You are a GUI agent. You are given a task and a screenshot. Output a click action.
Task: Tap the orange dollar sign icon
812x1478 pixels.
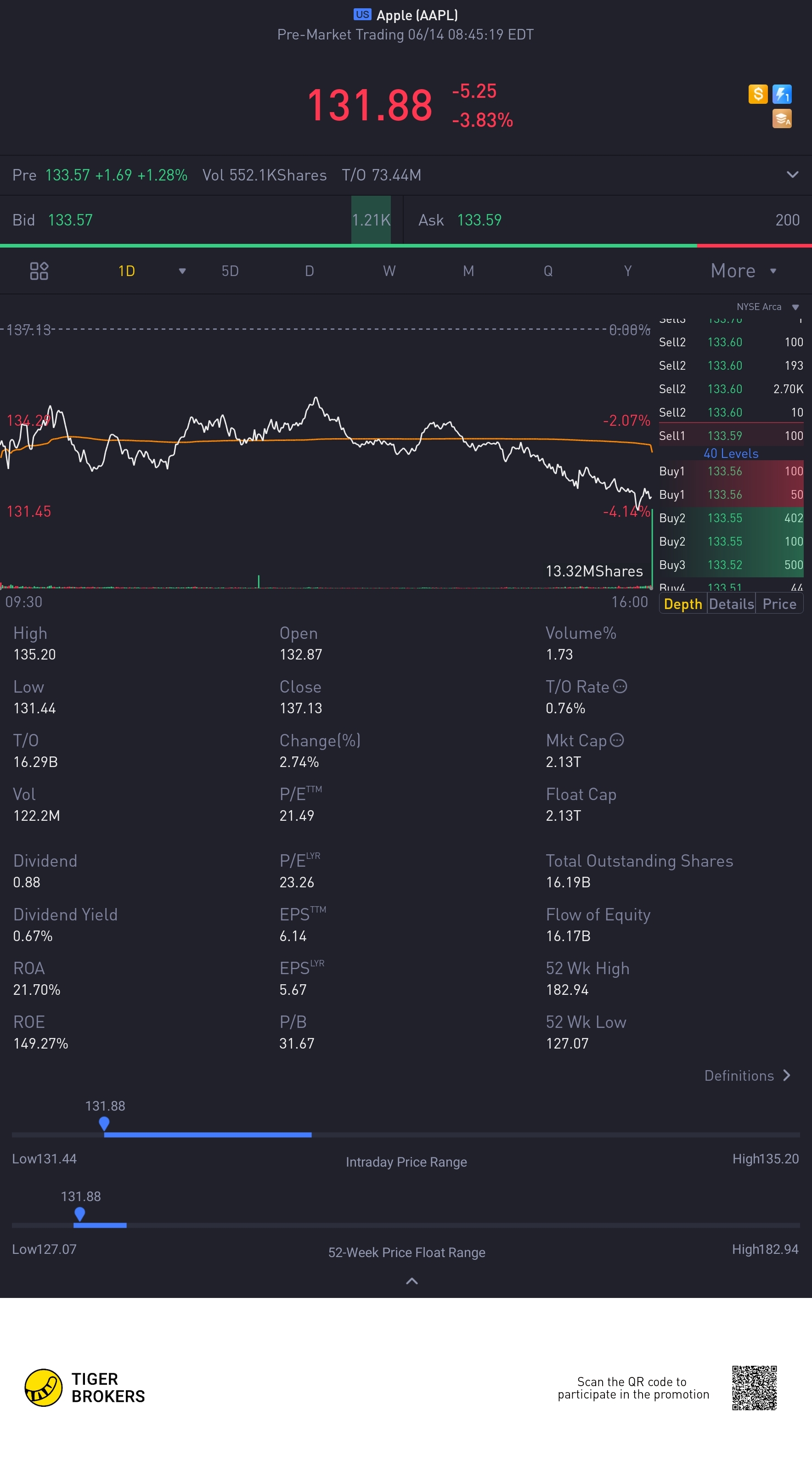tap(757, 94)
